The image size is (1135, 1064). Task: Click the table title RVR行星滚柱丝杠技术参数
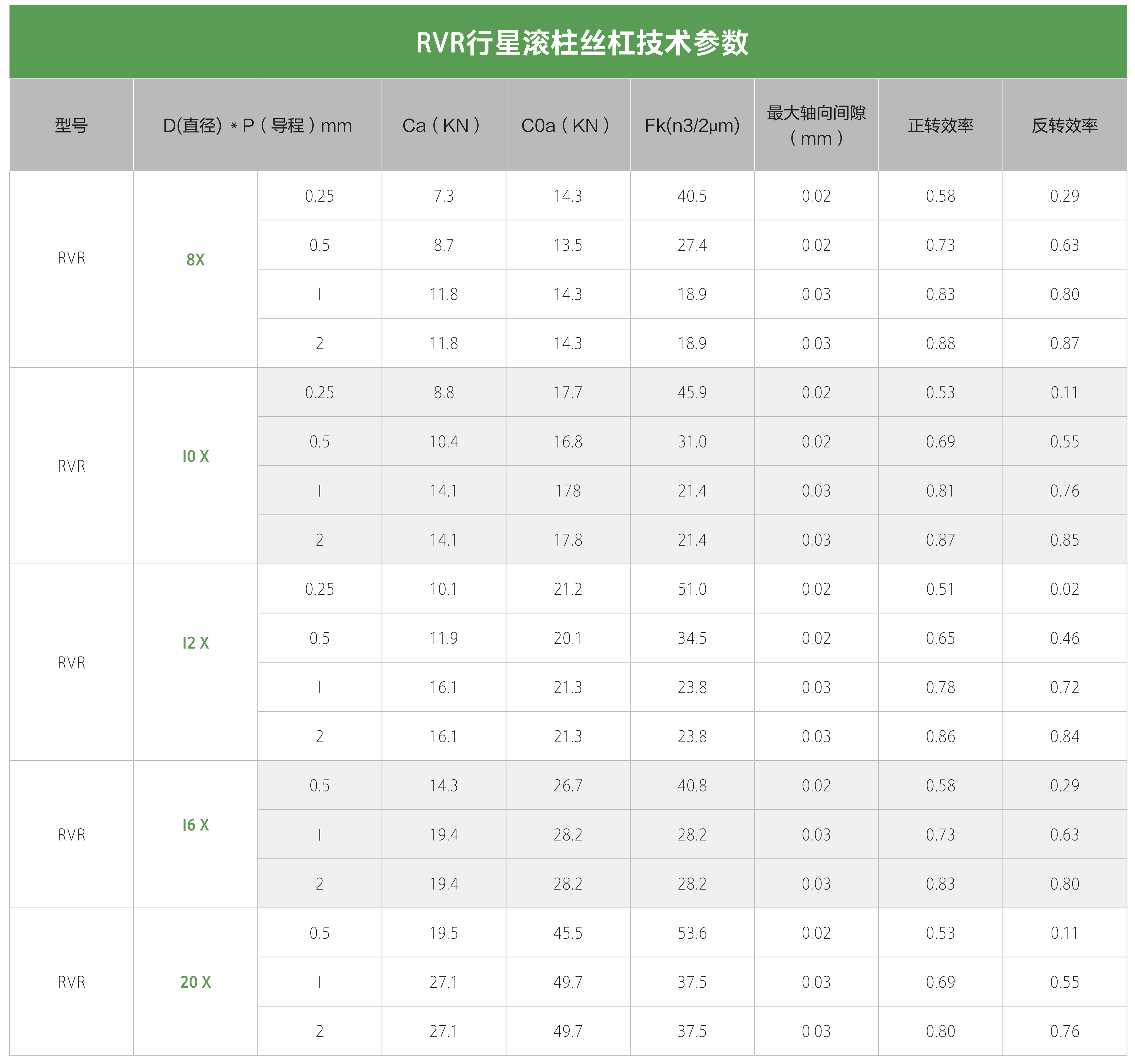click(582, 43)
